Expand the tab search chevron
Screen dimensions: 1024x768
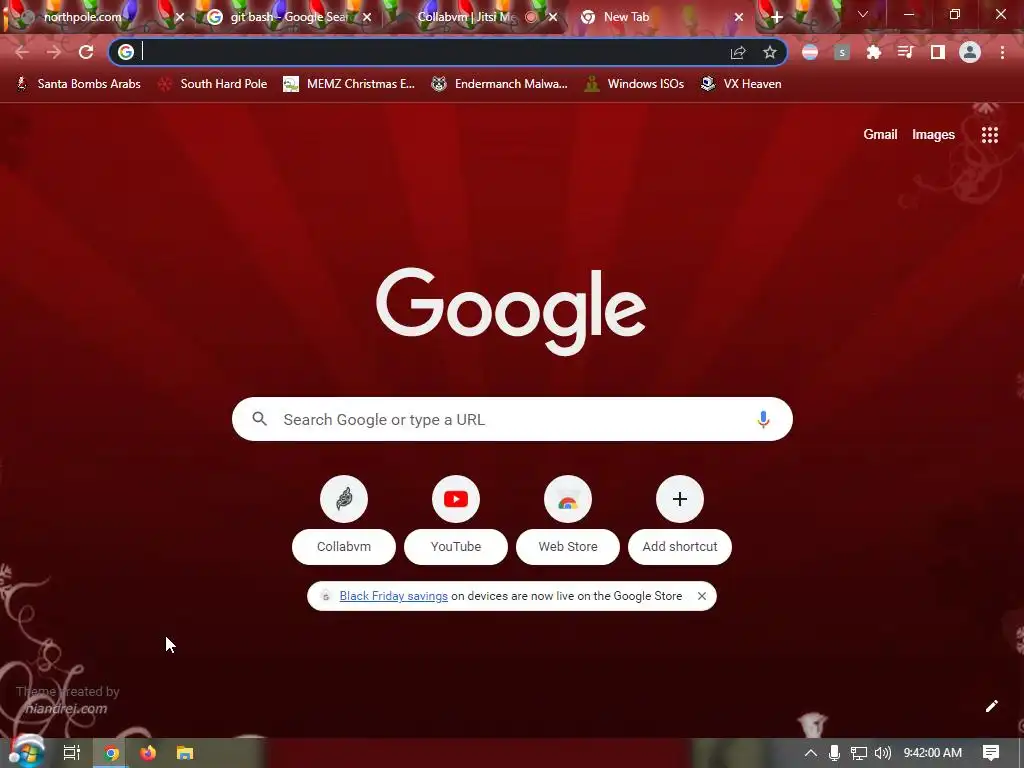[x=863, y=14]
